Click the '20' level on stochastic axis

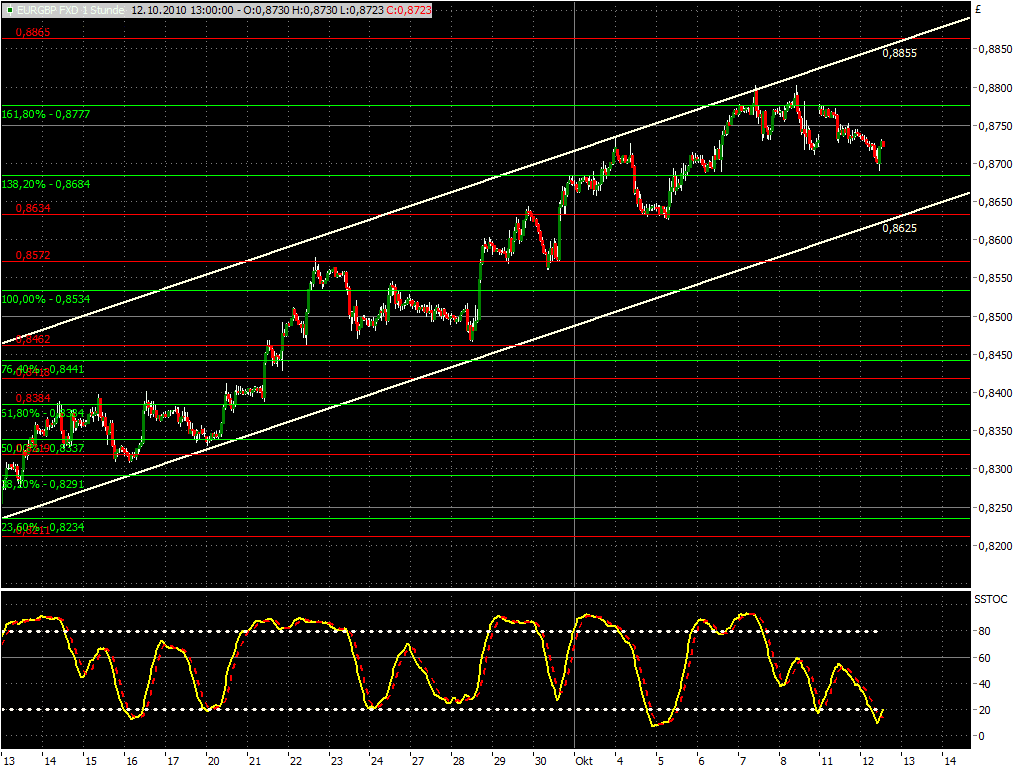click(x=984, y=710)
